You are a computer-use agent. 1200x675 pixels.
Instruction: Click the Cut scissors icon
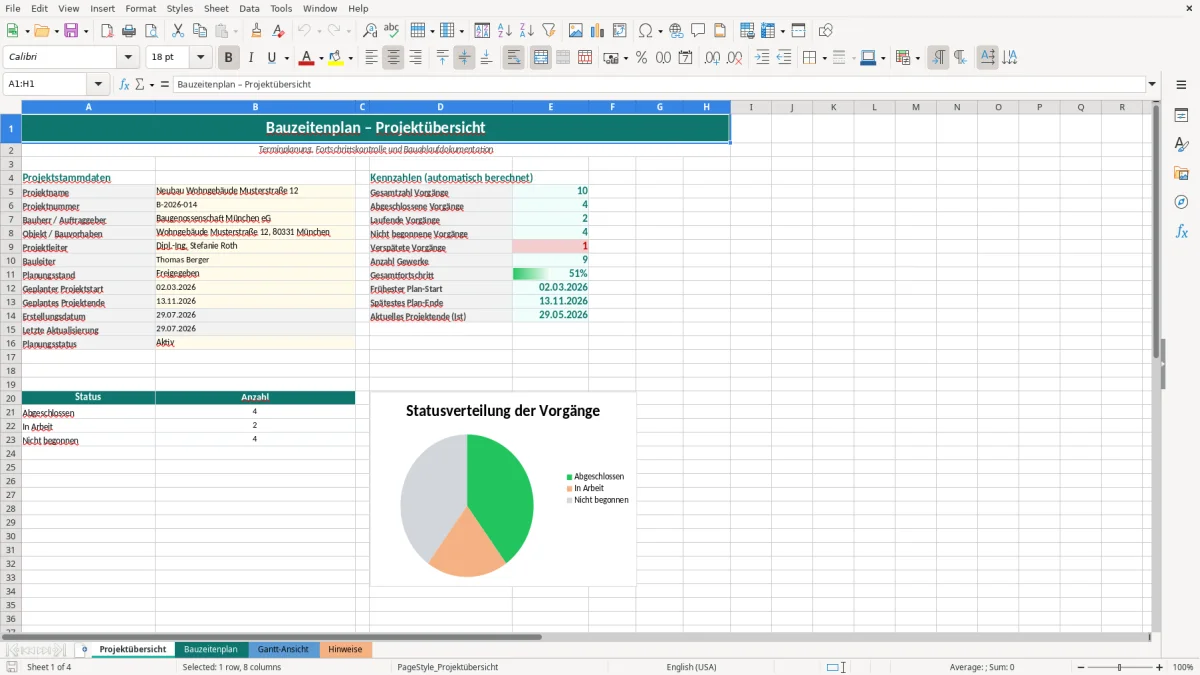178,31
